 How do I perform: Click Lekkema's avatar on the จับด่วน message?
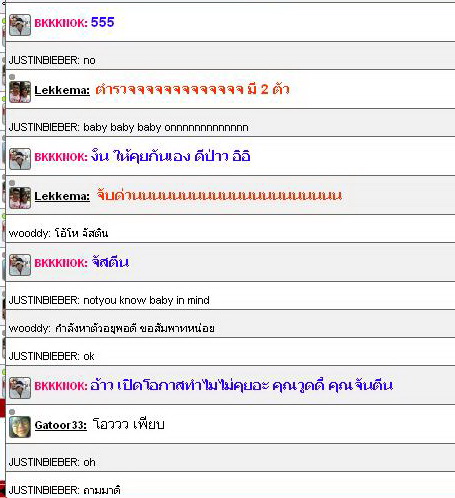point(20,198)
